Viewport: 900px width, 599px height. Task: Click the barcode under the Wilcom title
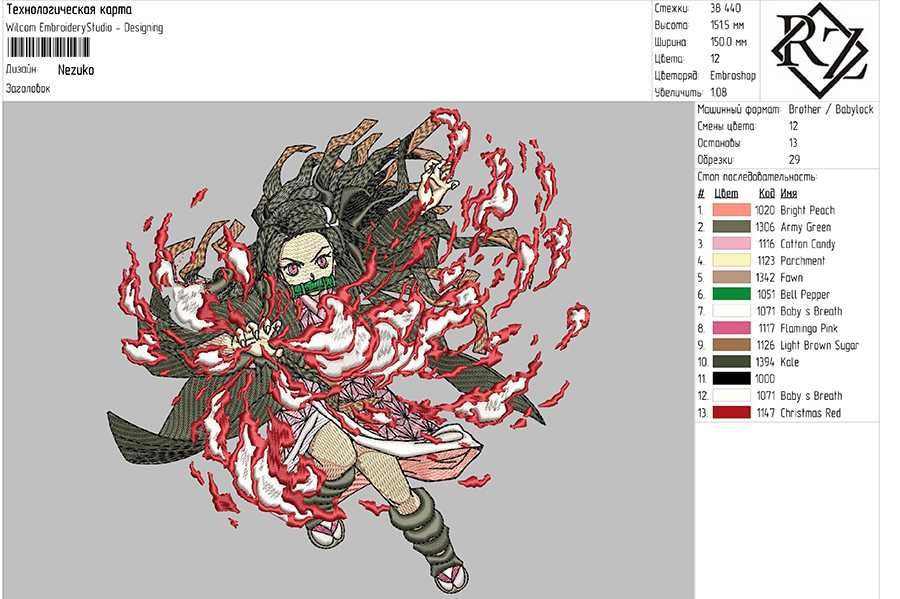point(48,48)
